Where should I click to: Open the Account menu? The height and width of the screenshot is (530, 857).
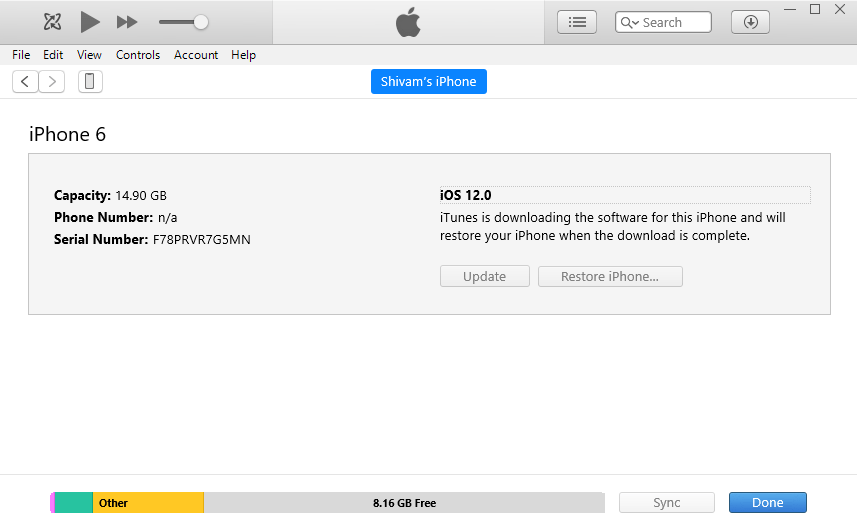click(x=196, y=55)
